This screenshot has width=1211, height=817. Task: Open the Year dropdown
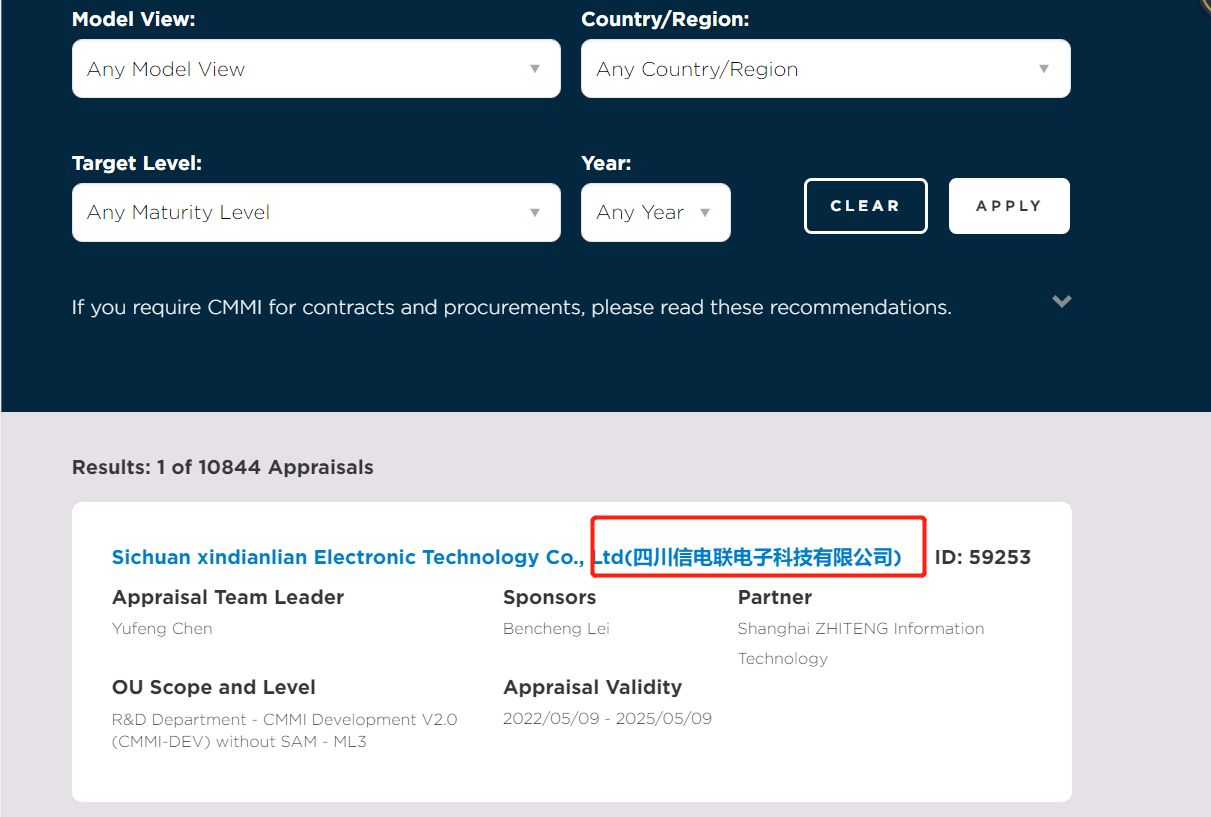click(656, 212)
